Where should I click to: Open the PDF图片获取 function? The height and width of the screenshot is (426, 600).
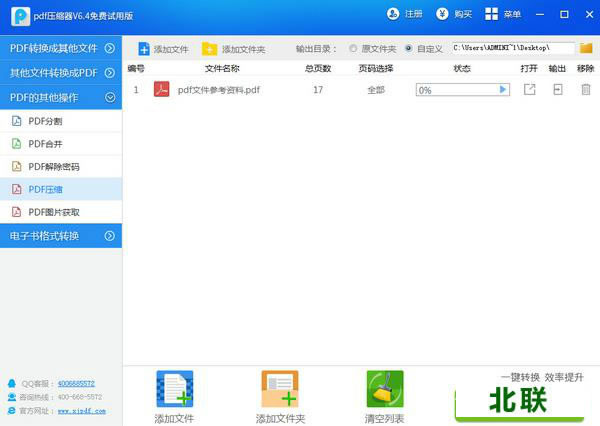point(61,212)
